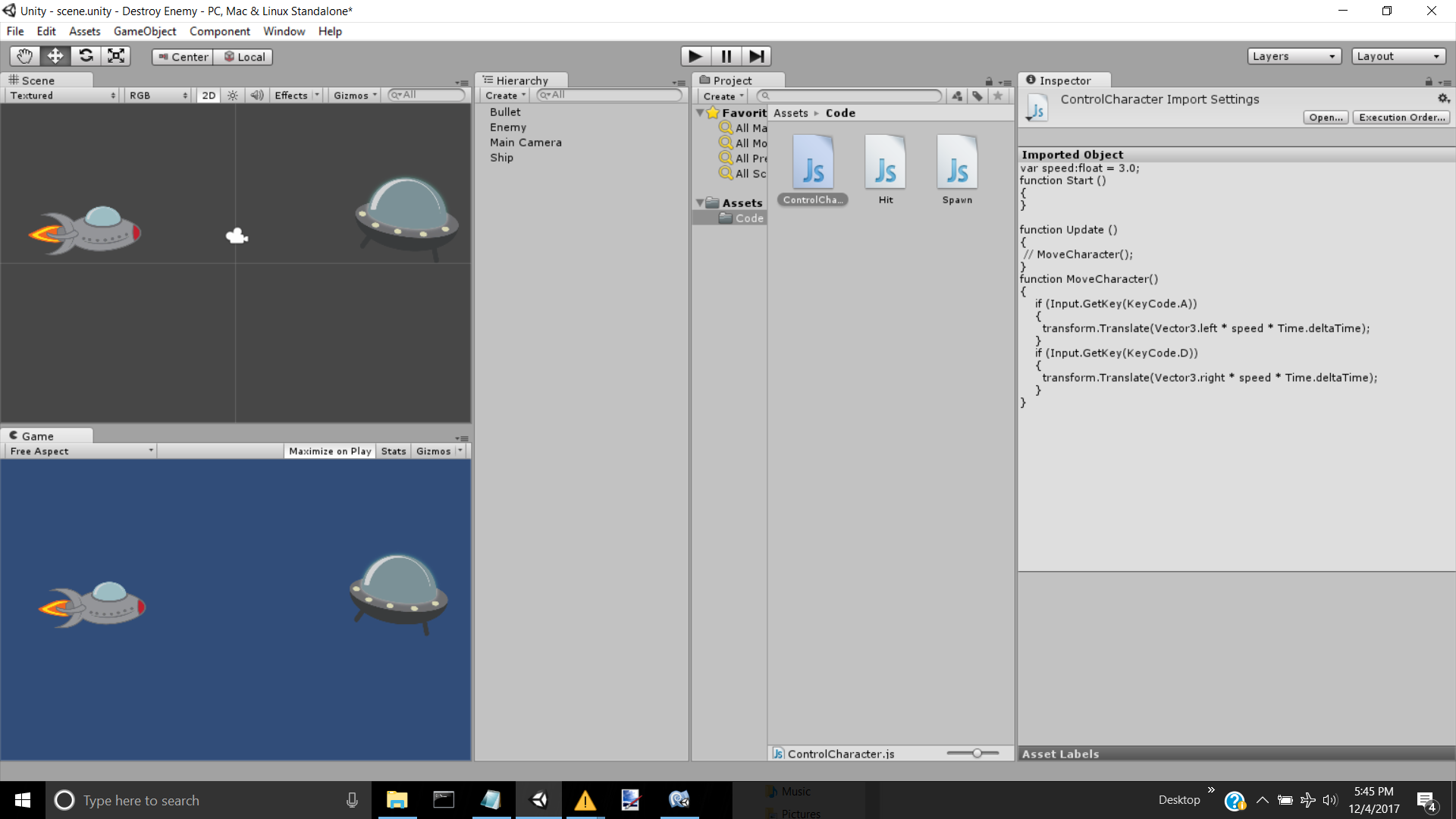
Task: Click the Execution Order button
Action: coord(1401,118)
